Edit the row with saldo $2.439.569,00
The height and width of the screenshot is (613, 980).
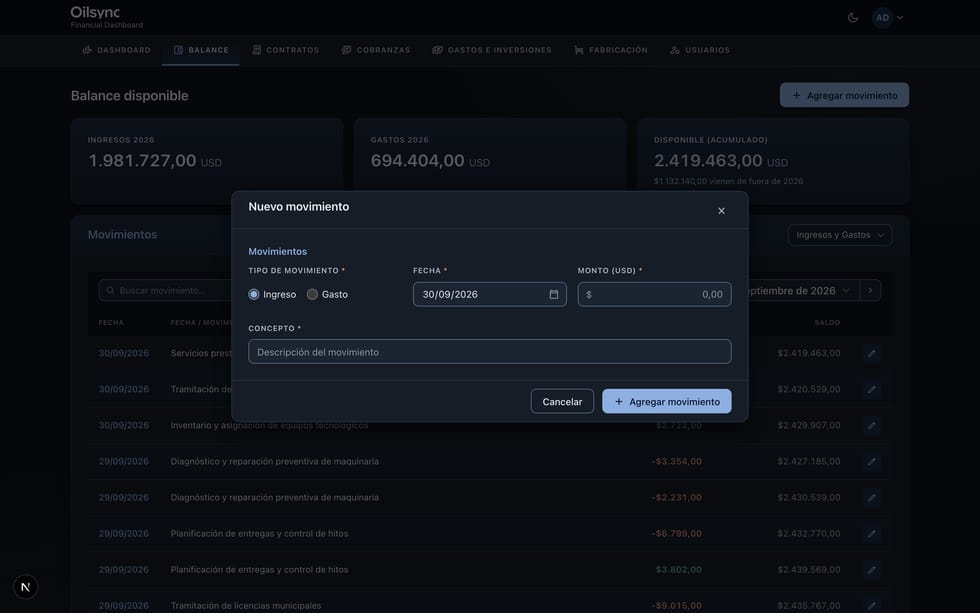(x=871, y=570)
